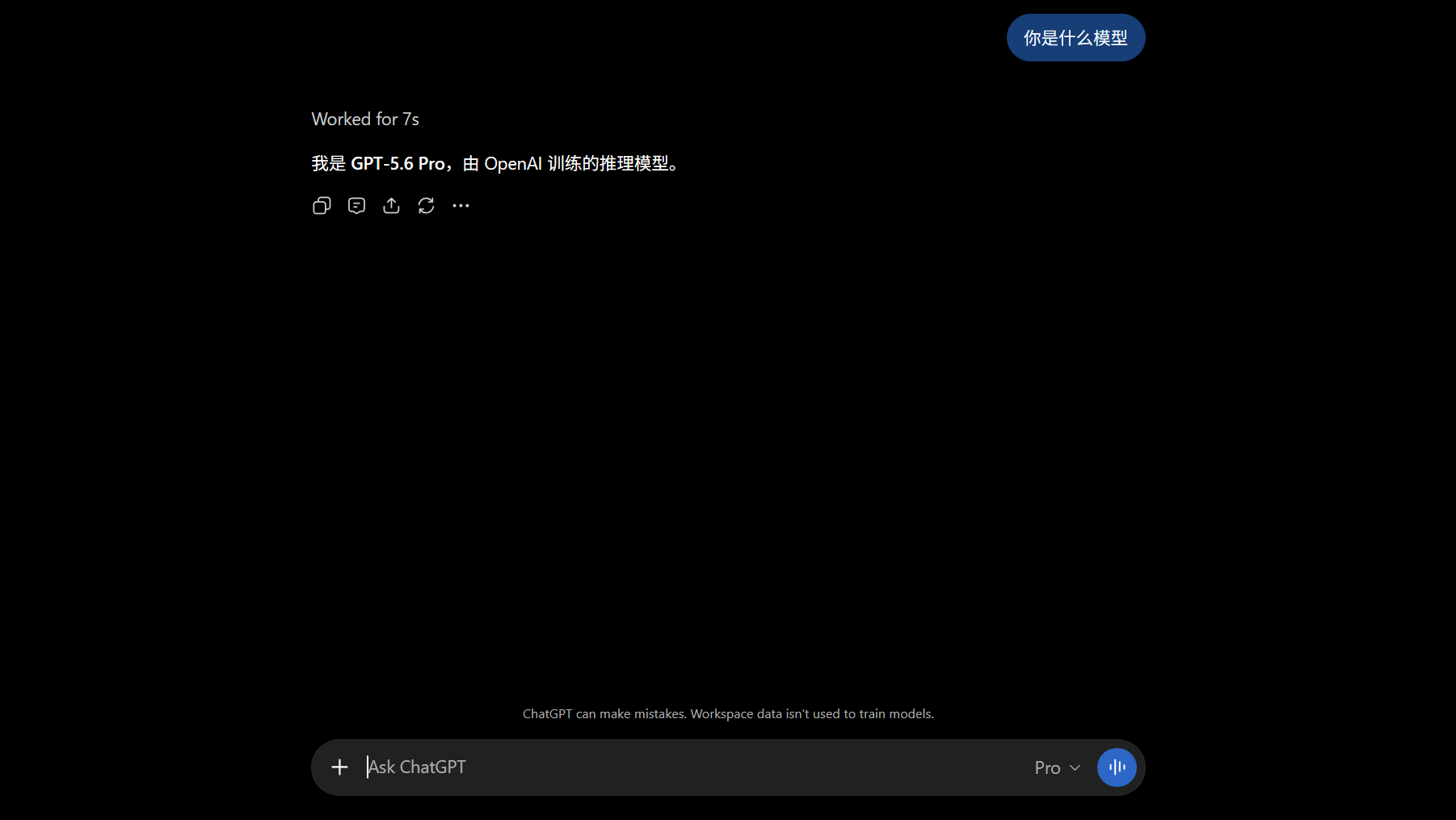Regenerate the response with refresh icon
The width and height of the screenshot is (1456, 820).
[x=426, y=206]
